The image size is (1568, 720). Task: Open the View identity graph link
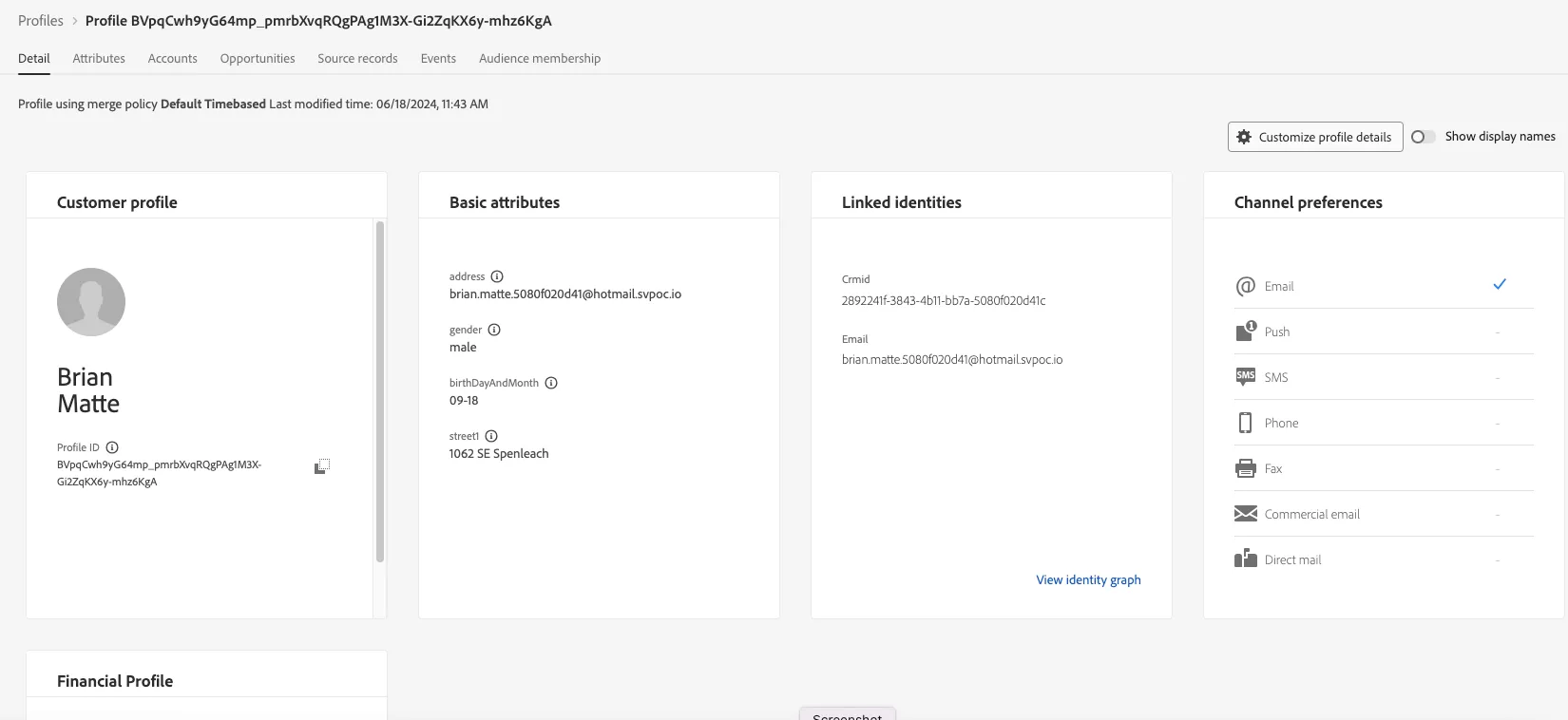pos(1088,579)
